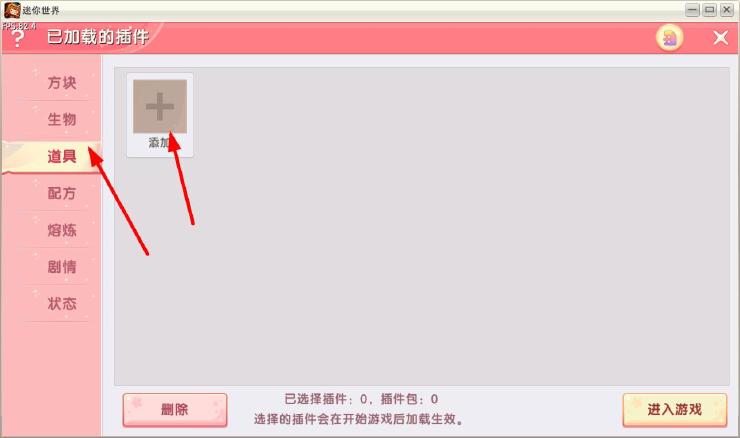Image resolution: width=740 pixels, height=438 pixels.
Task: Click the 已加载的插件 header title
Action: point(98,37)
